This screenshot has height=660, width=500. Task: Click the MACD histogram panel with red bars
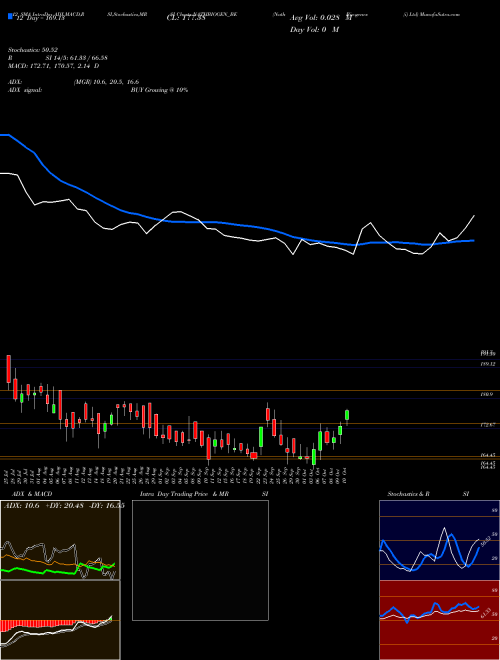click(x=60, y=620)
